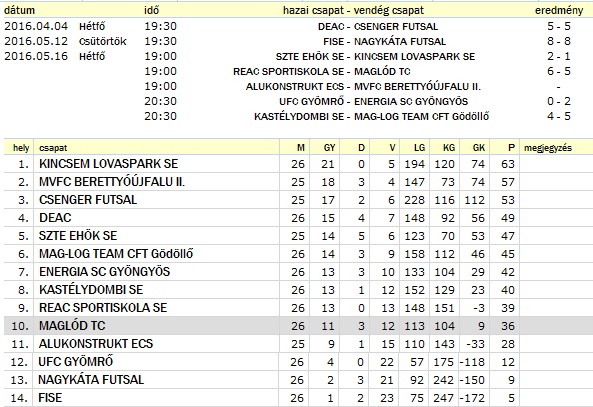Click the 'eredmény' header in fixtures
The height and width of the screenshot is (407, 593).
pos(559,11)
